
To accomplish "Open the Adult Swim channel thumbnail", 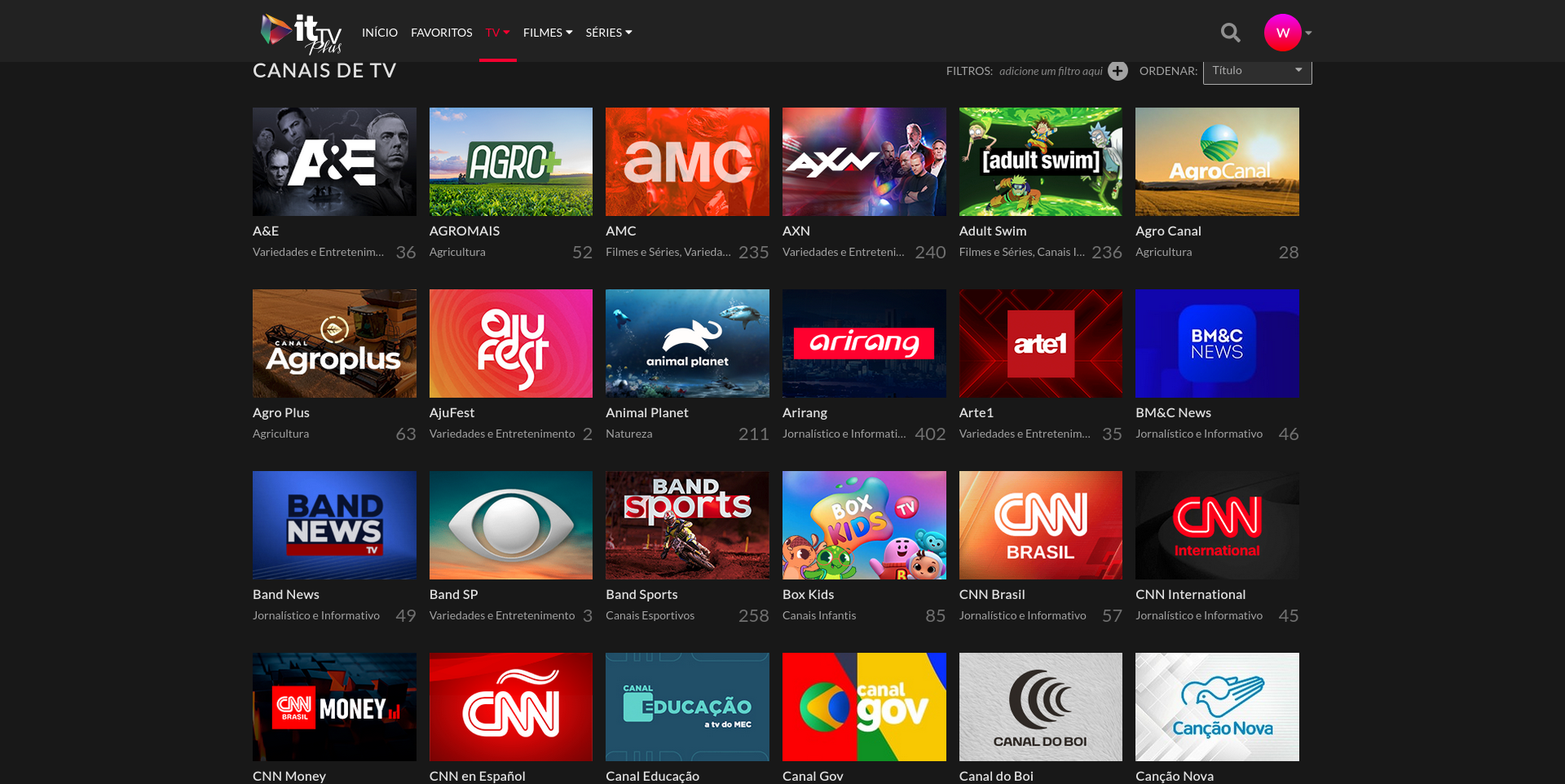I will 1041,161.
